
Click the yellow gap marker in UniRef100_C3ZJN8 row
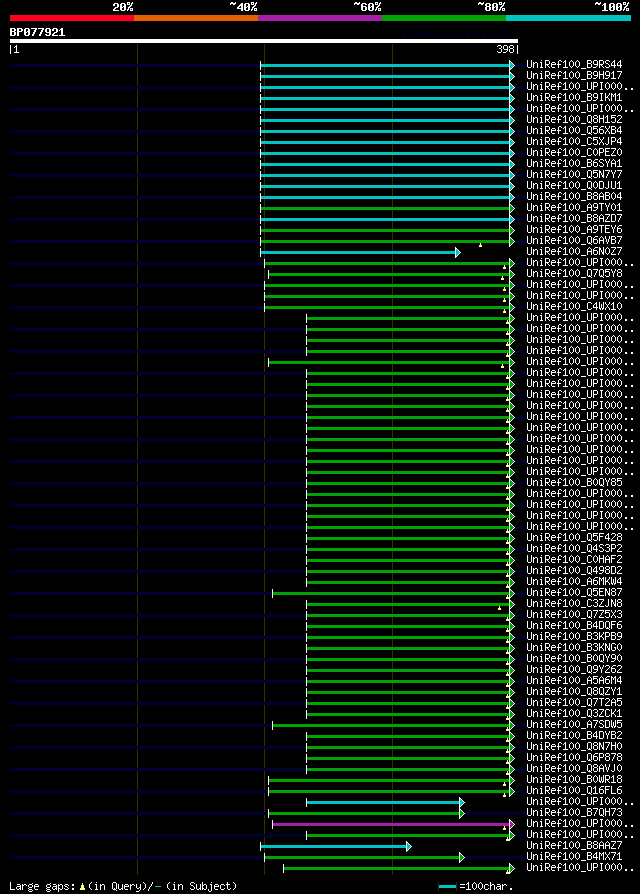pyautogui.click(x=499, y=608)
